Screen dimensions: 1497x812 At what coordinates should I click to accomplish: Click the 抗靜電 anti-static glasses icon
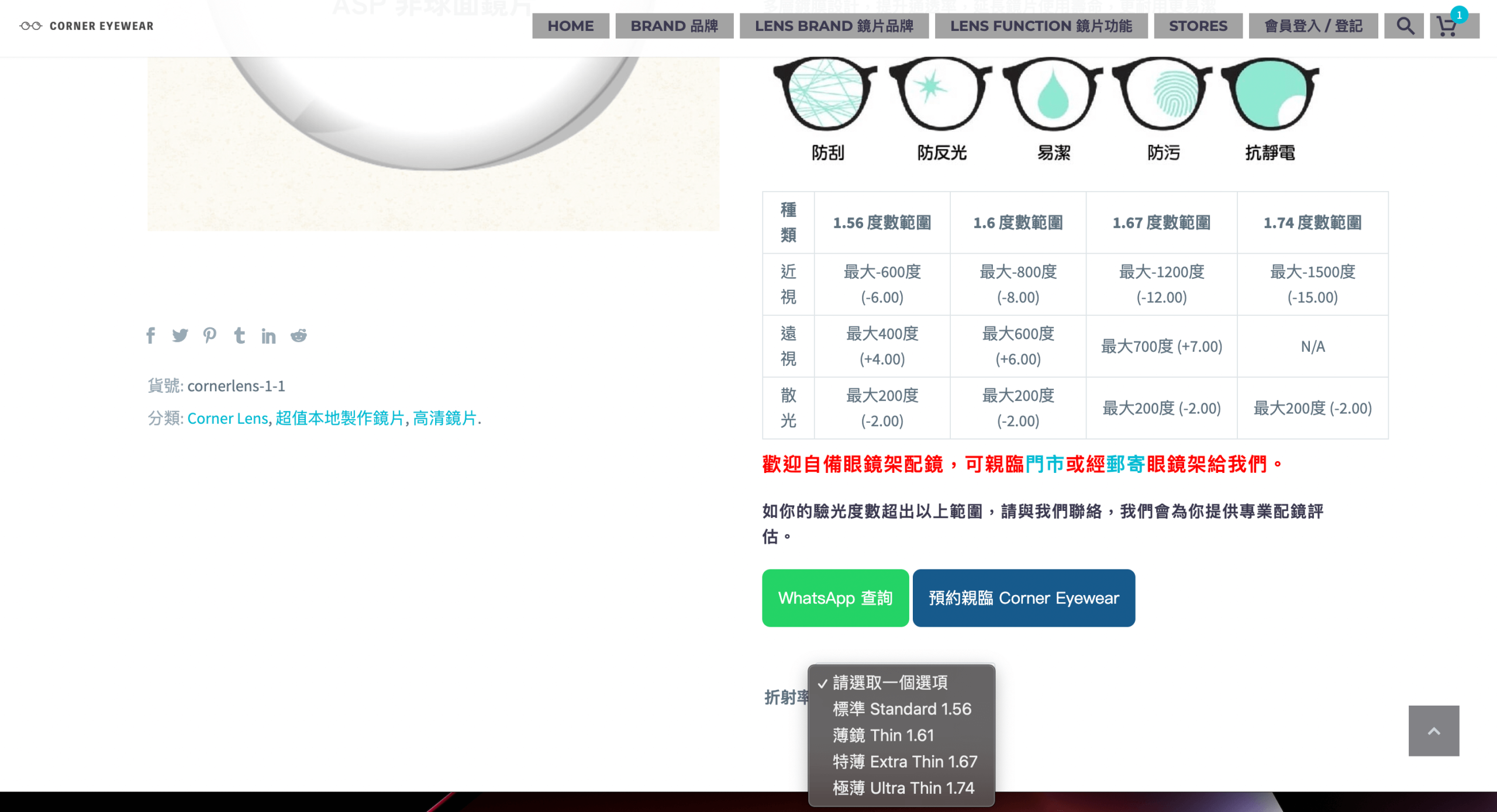pyautogui.click(x=1270, y=94)
